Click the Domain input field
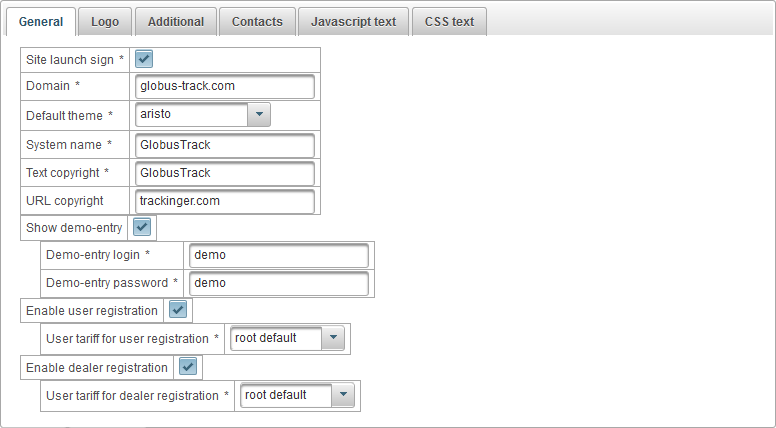This screenshot has height=428, width=776. (225, 87)
